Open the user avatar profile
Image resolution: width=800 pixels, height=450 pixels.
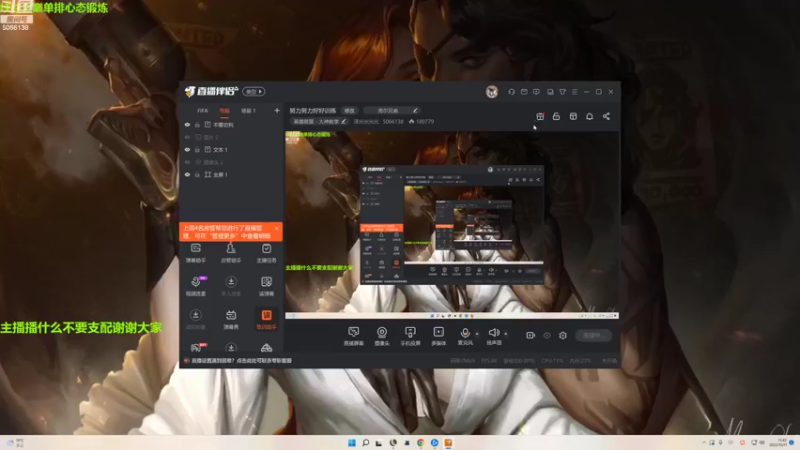(x=492, y=92)
